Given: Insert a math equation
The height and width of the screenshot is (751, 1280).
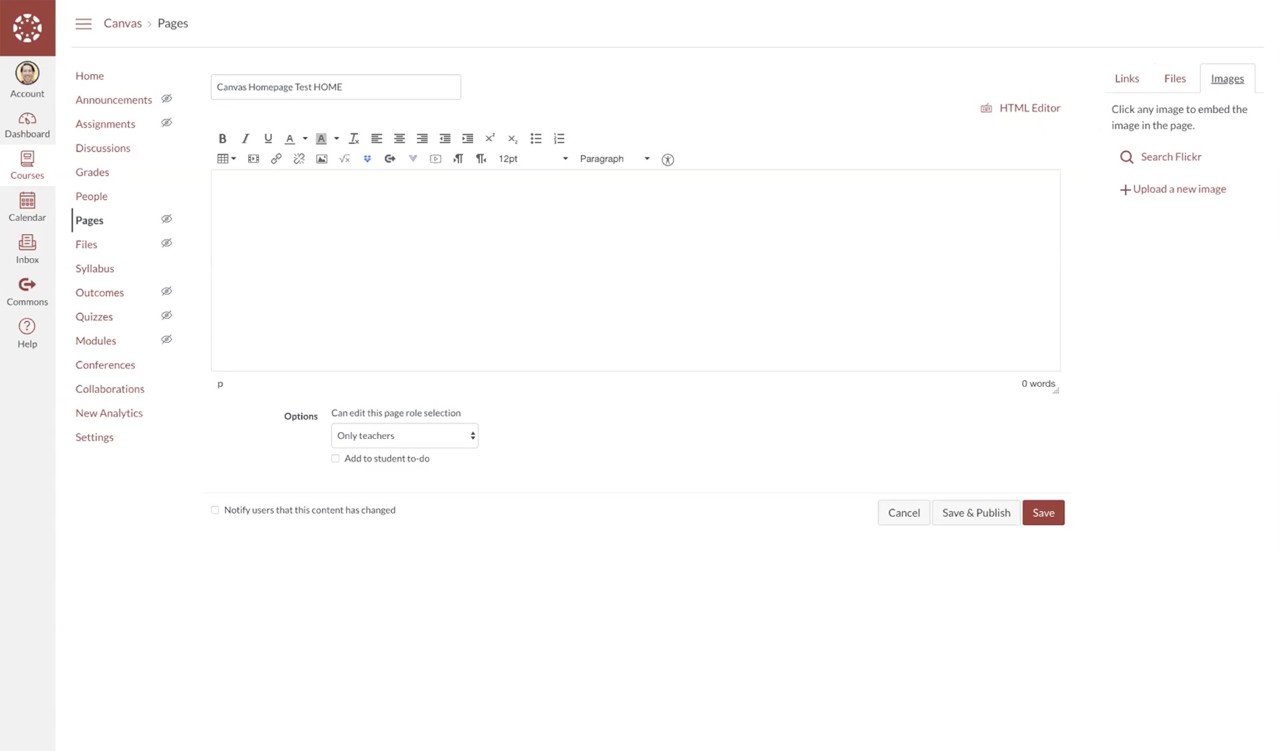Looking at the screenshot, I should tap(345, 159).
